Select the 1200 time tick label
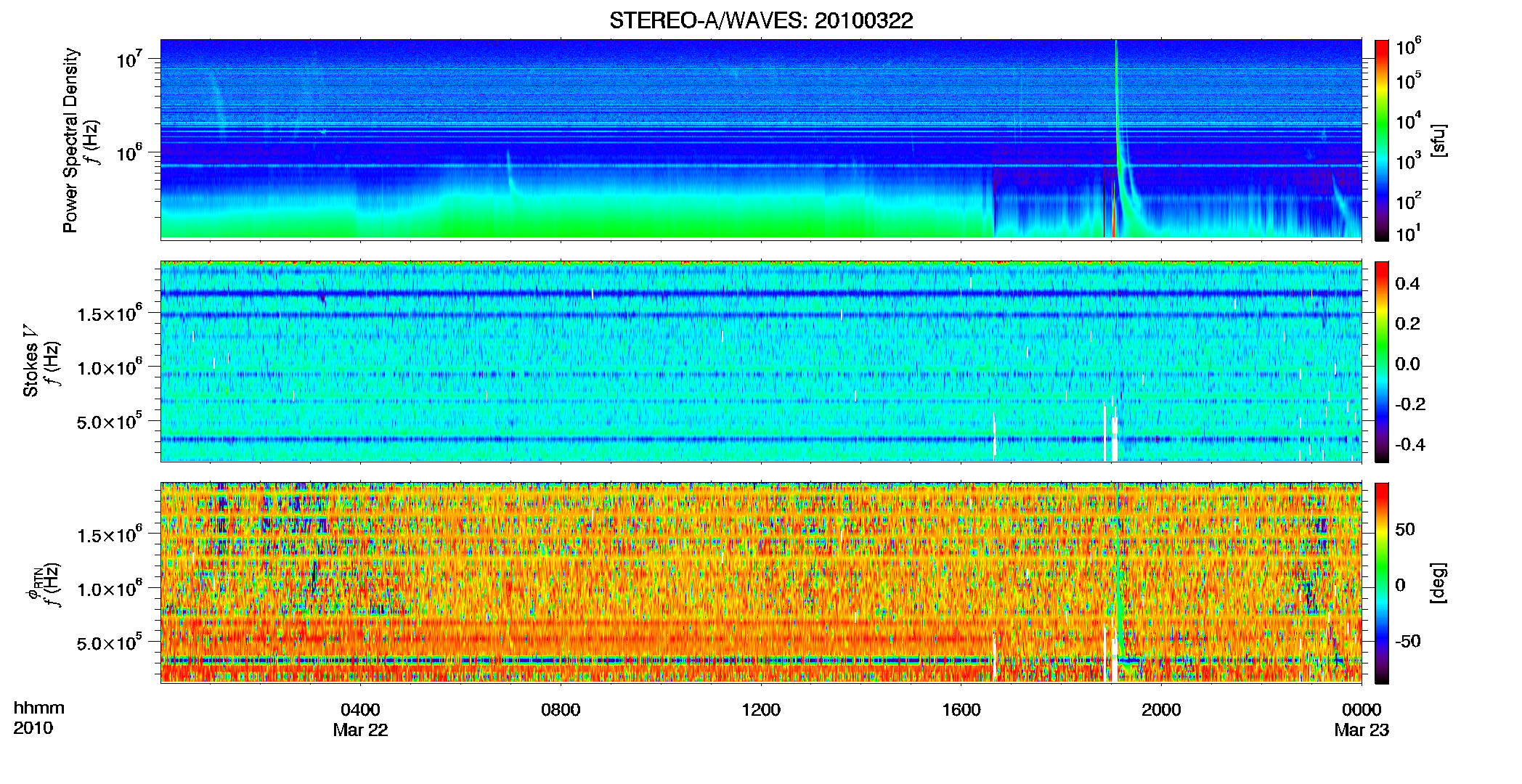 pos(761,710)
